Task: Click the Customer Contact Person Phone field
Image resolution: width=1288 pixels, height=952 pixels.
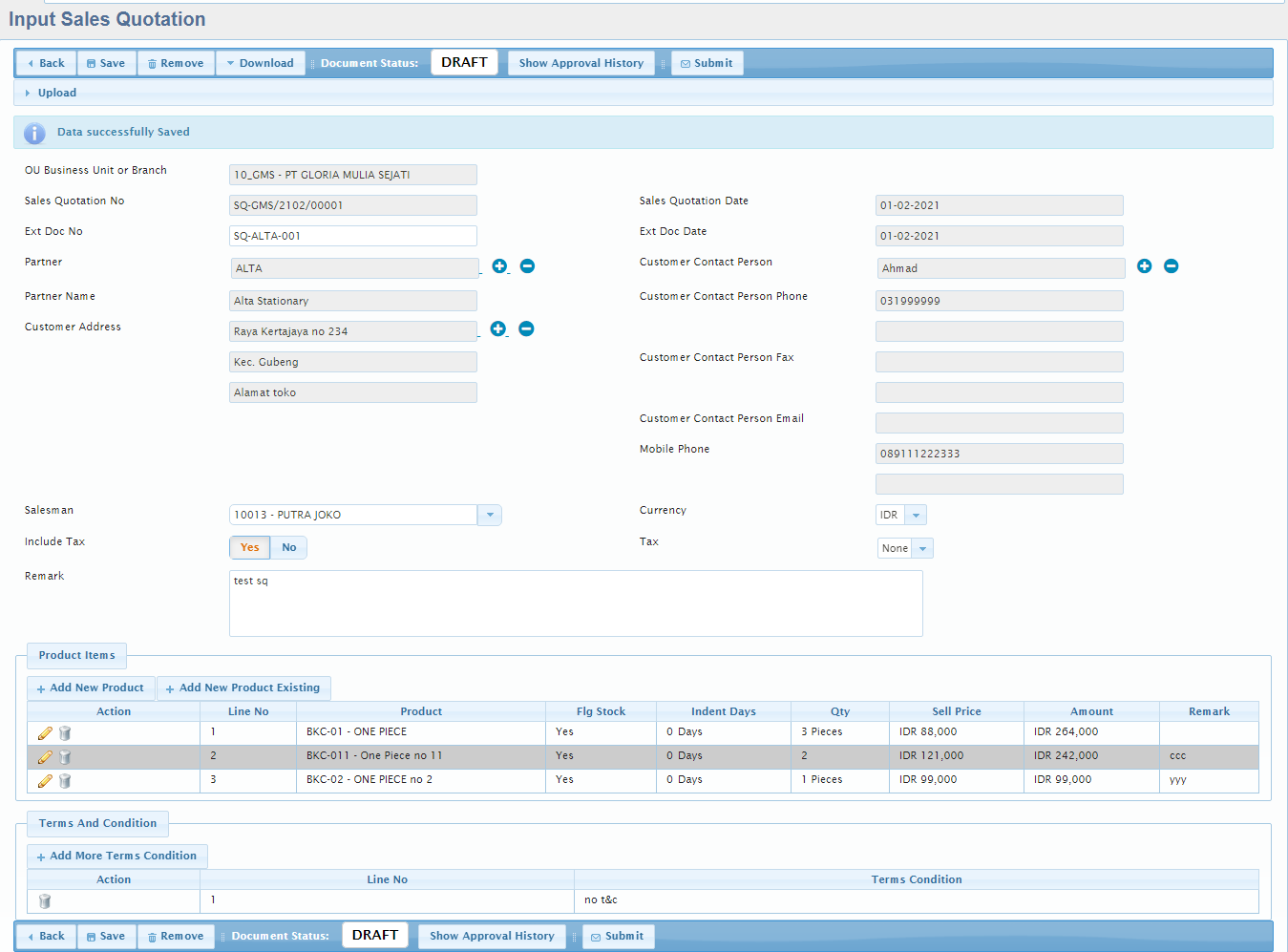Action: pos(1000,301)
